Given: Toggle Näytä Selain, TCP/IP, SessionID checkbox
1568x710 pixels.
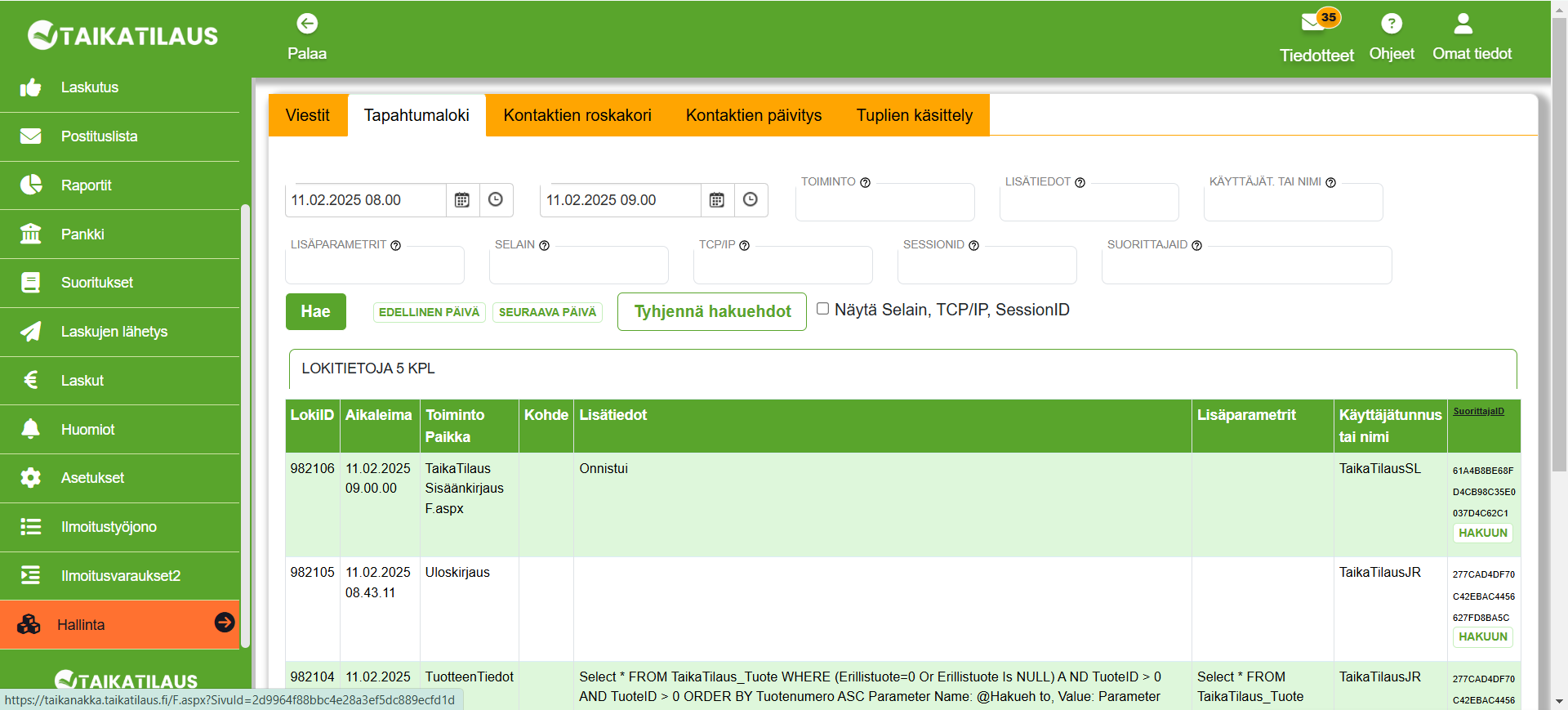Looking at the screenshot, I should (823, 309).
